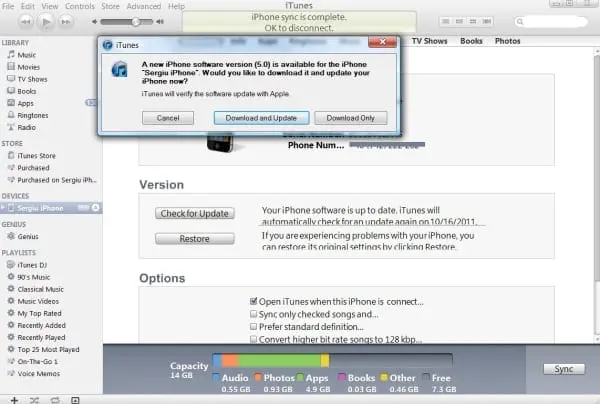This screenshot has width=600, height=404.
Task: Click the main vertical scrollbar
Action: [597, 168]
